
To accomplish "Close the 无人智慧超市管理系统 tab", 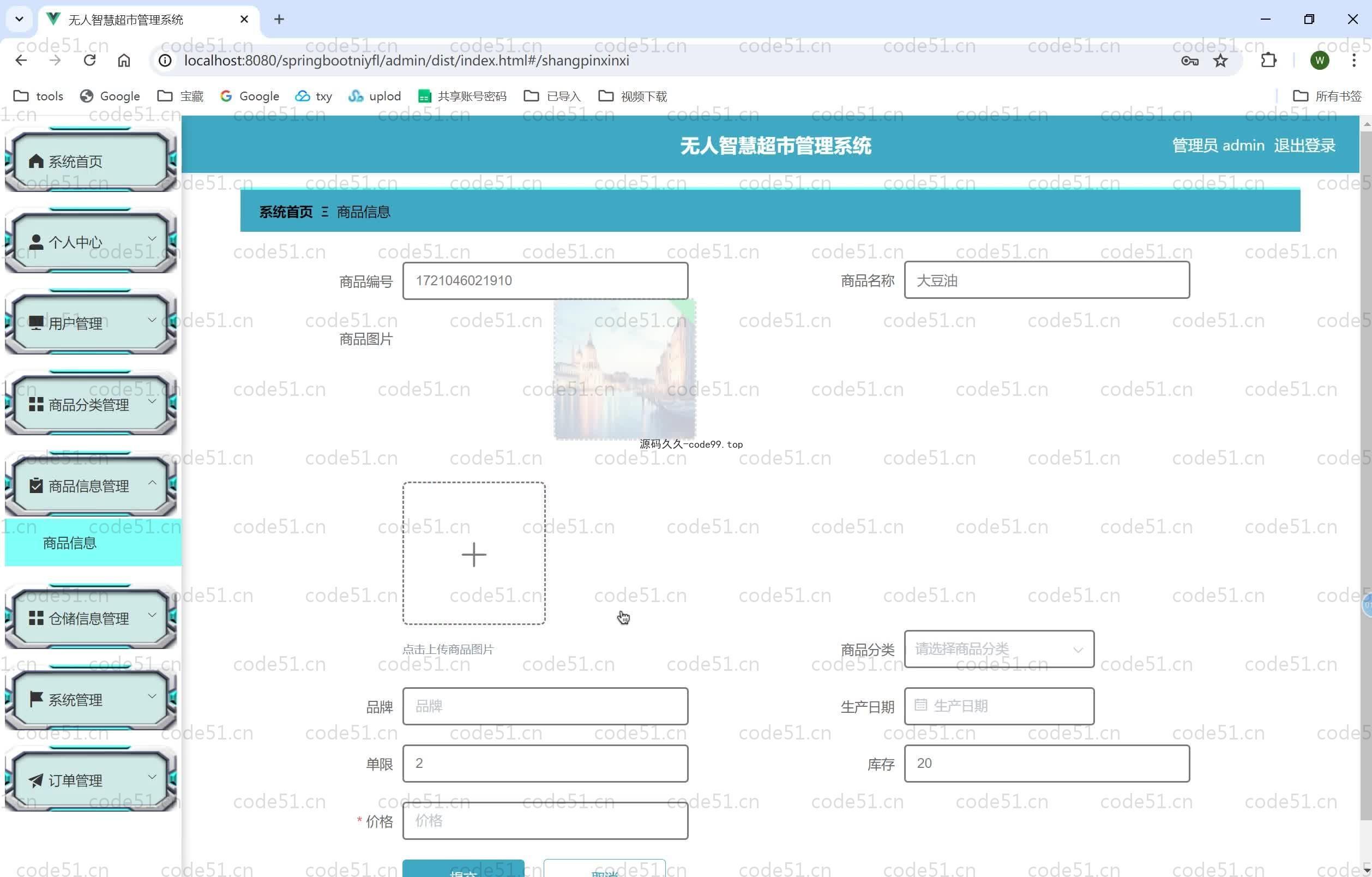I will tap(244, 20).
